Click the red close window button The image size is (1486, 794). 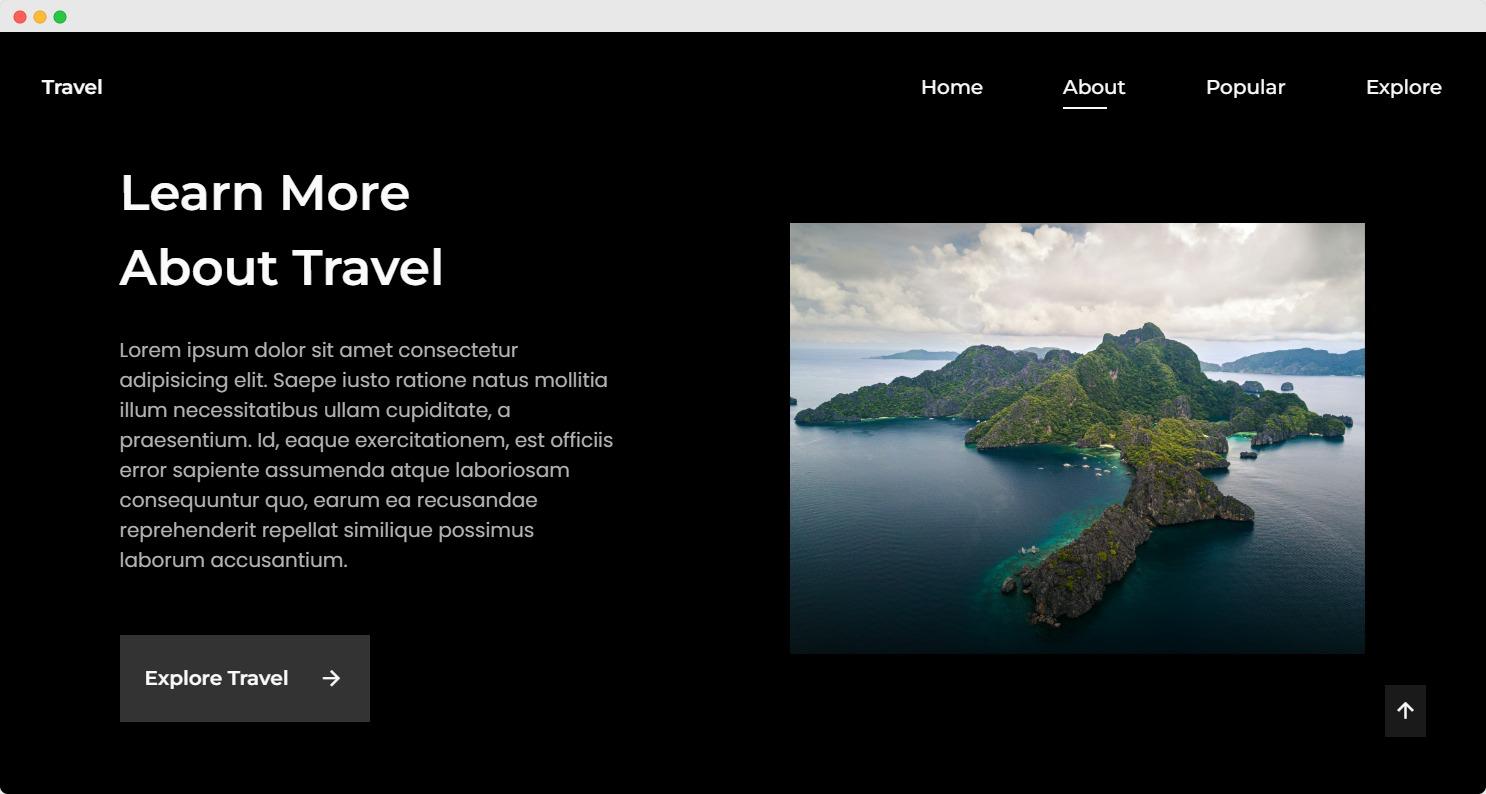tap(20, 17)
